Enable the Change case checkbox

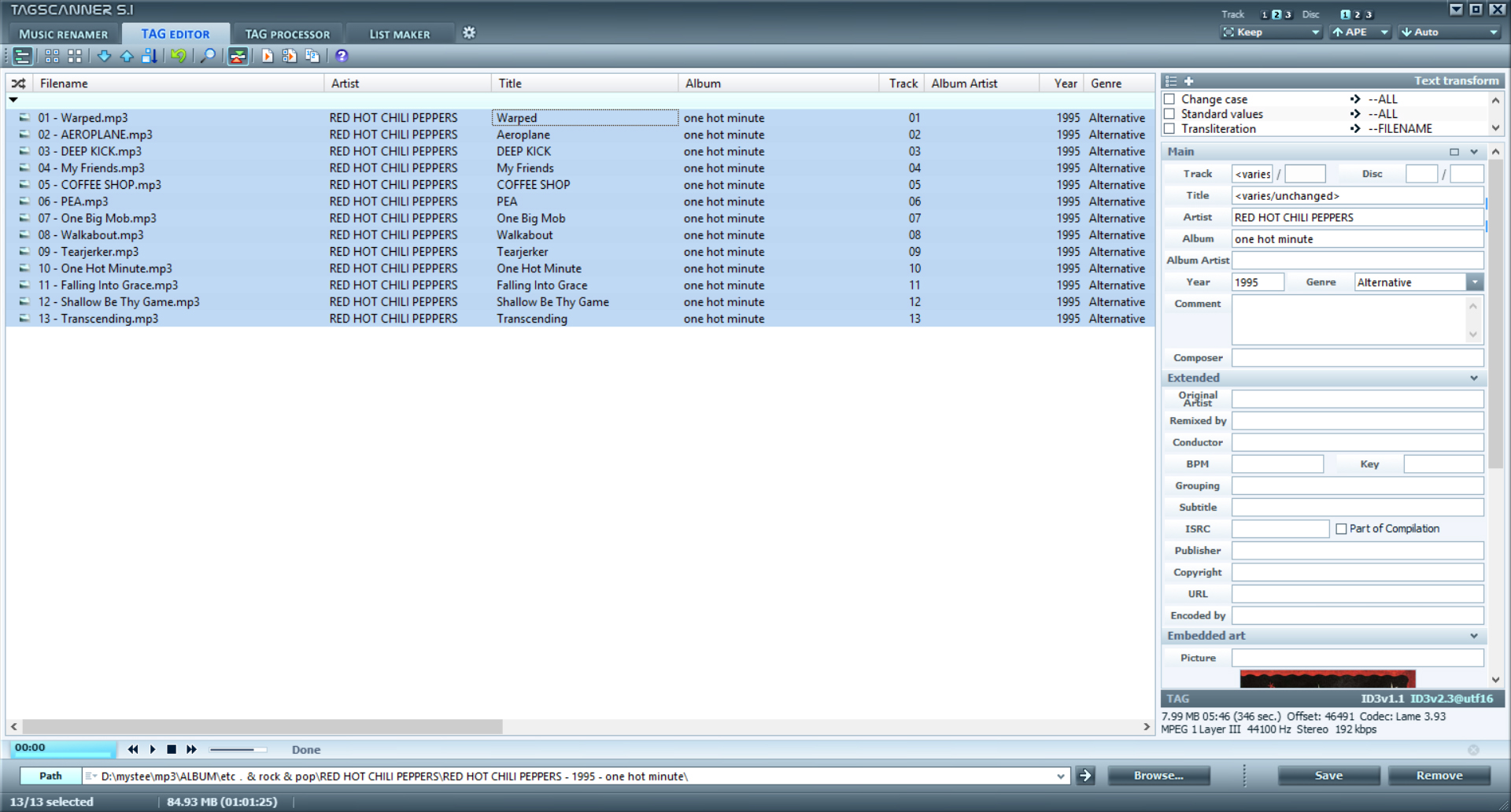point(1170,99)
